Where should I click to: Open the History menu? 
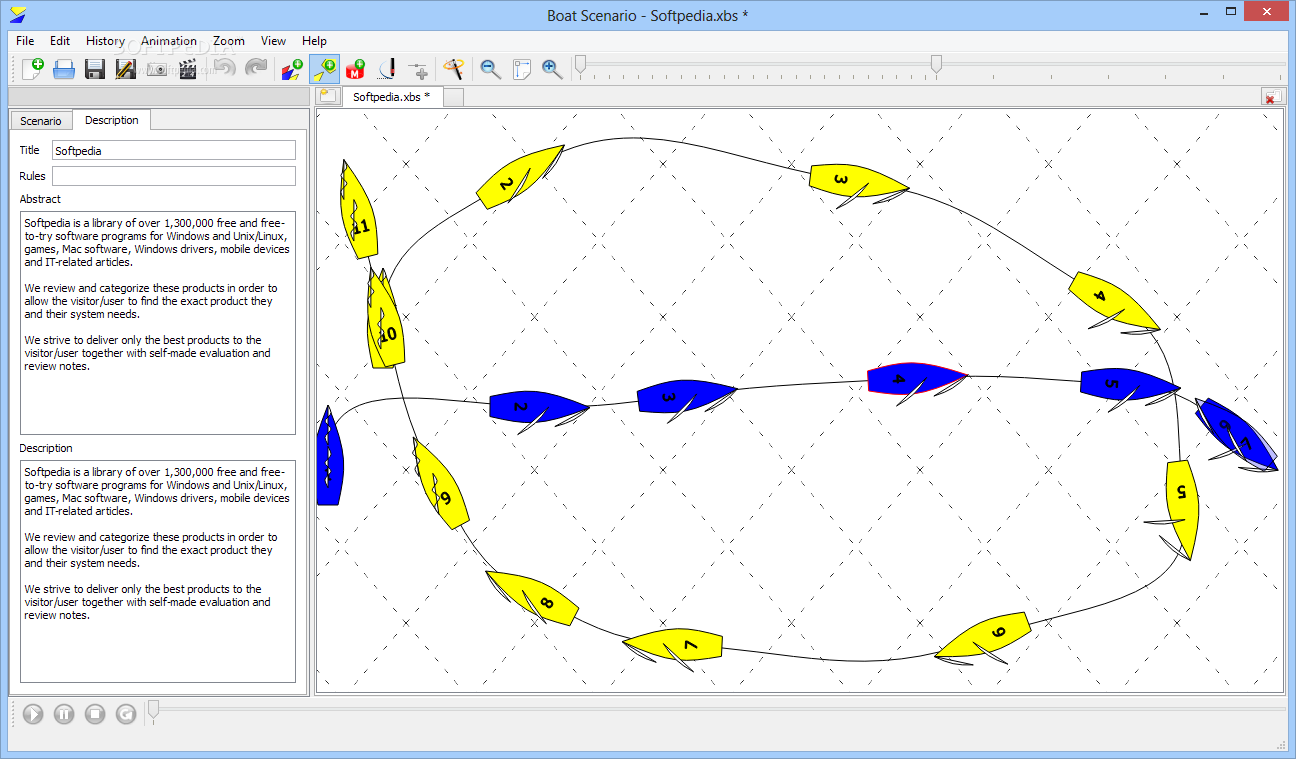(x=105, y=41)
